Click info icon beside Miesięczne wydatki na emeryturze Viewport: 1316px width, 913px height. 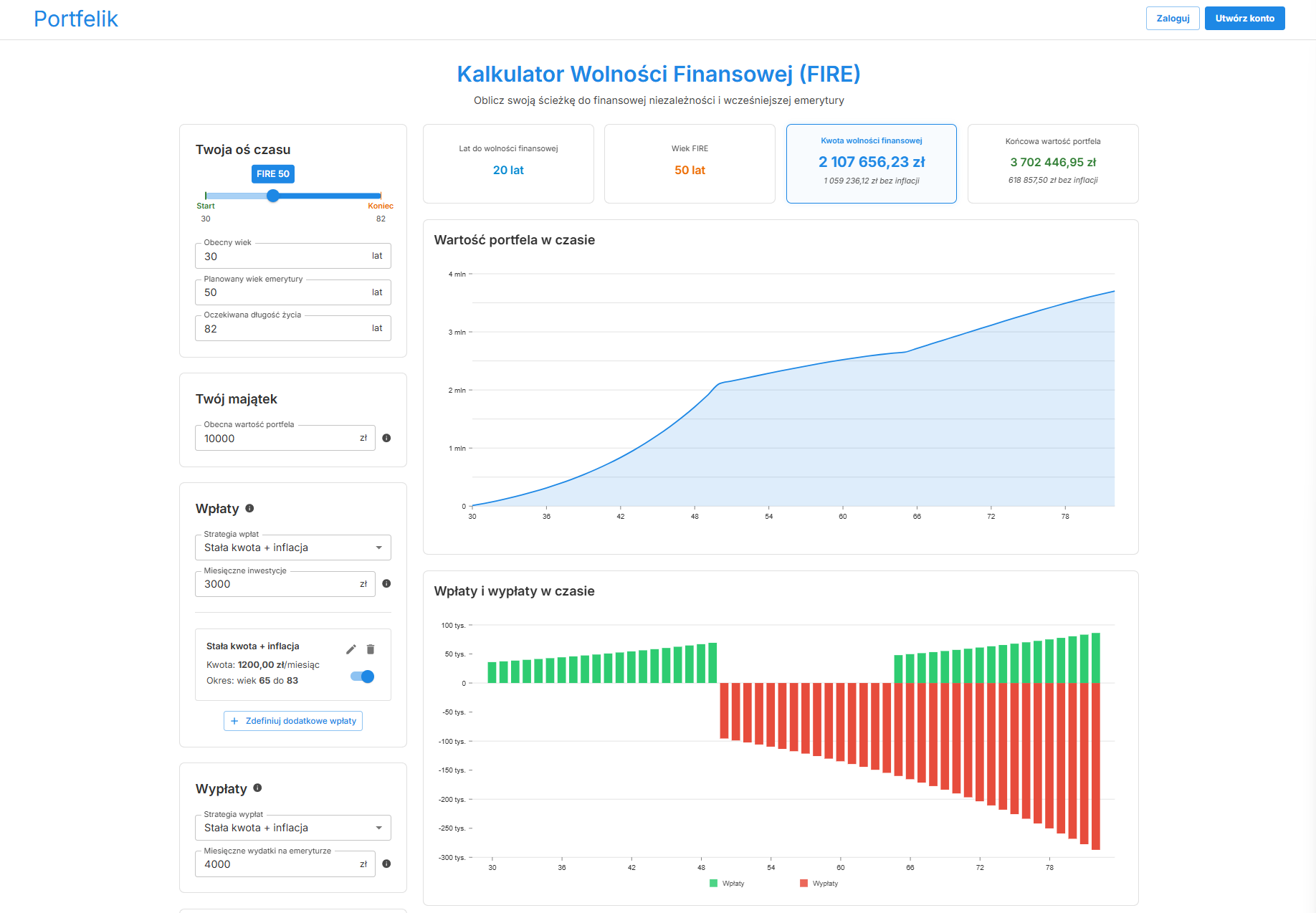[386, 864]
